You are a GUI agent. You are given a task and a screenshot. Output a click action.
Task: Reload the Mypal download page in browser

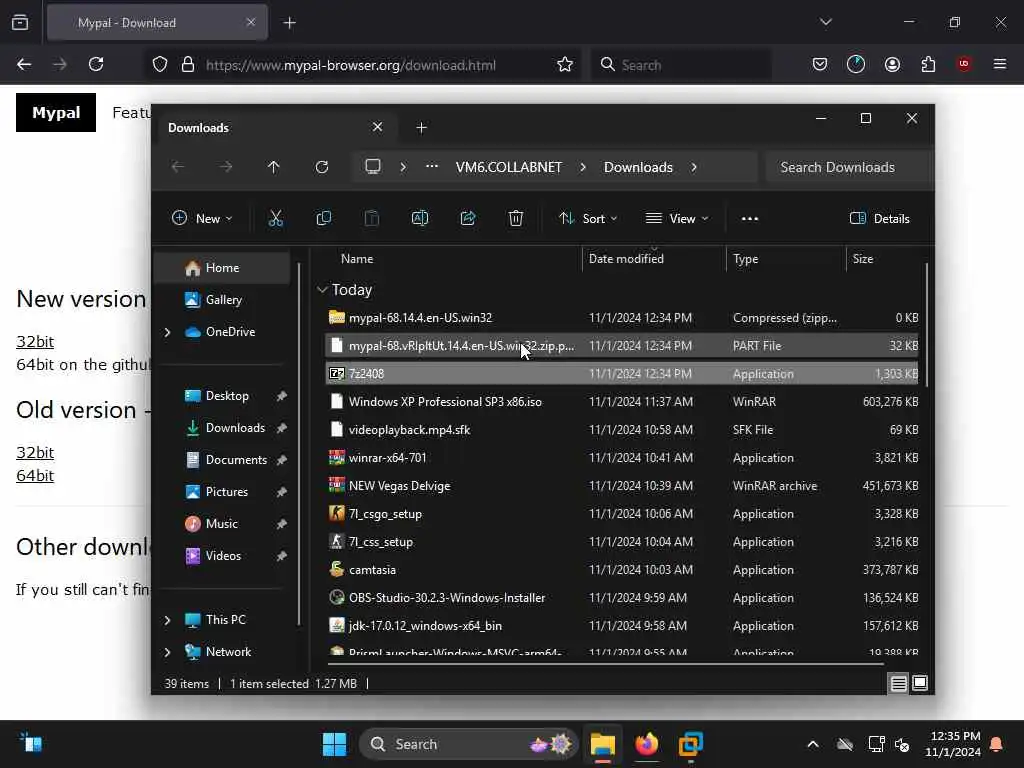[x=96, y=64]
